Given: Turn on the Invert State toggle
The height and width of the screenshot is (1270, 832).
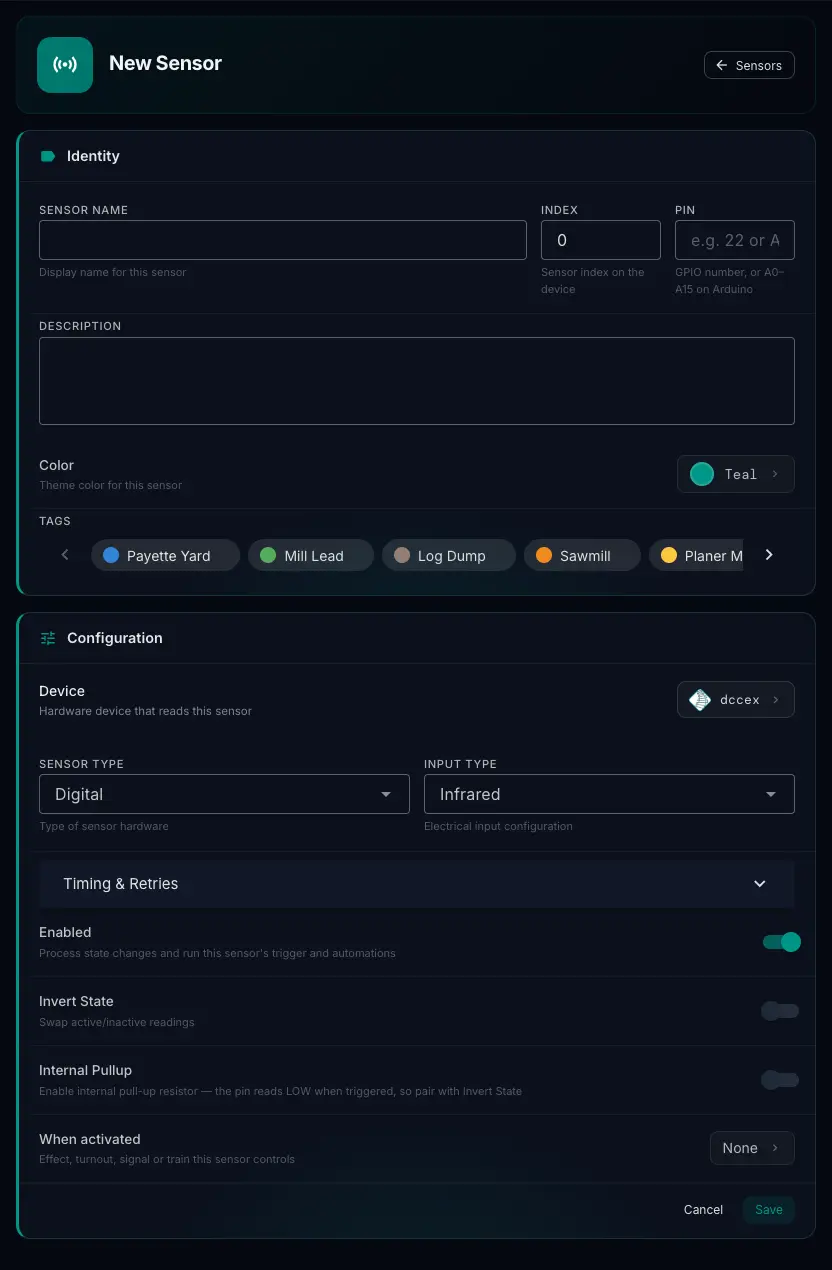Looking at the screenshot, I should tap(781, 1011).
